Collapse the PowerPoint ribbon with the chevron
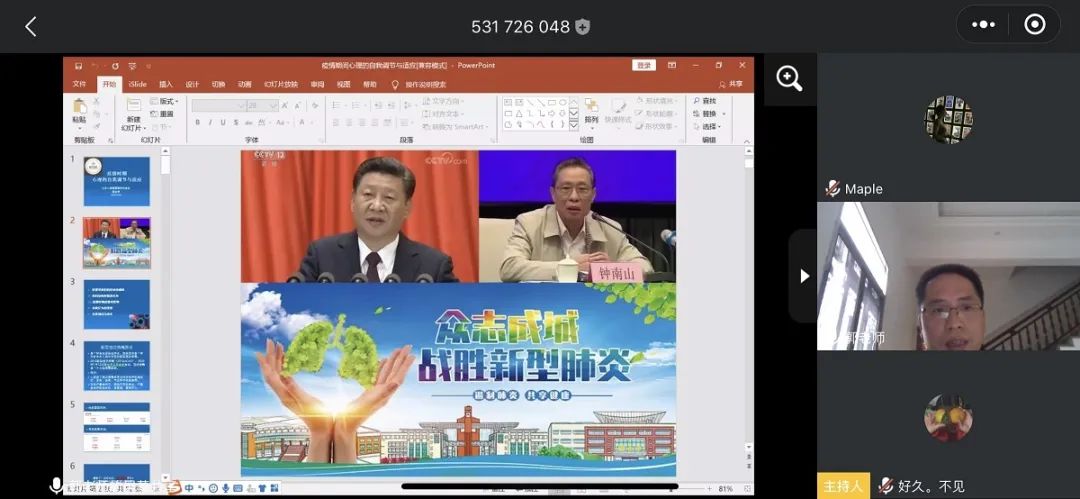The width and height of the screenshot is (1080, 499). [x=747, y=141]
